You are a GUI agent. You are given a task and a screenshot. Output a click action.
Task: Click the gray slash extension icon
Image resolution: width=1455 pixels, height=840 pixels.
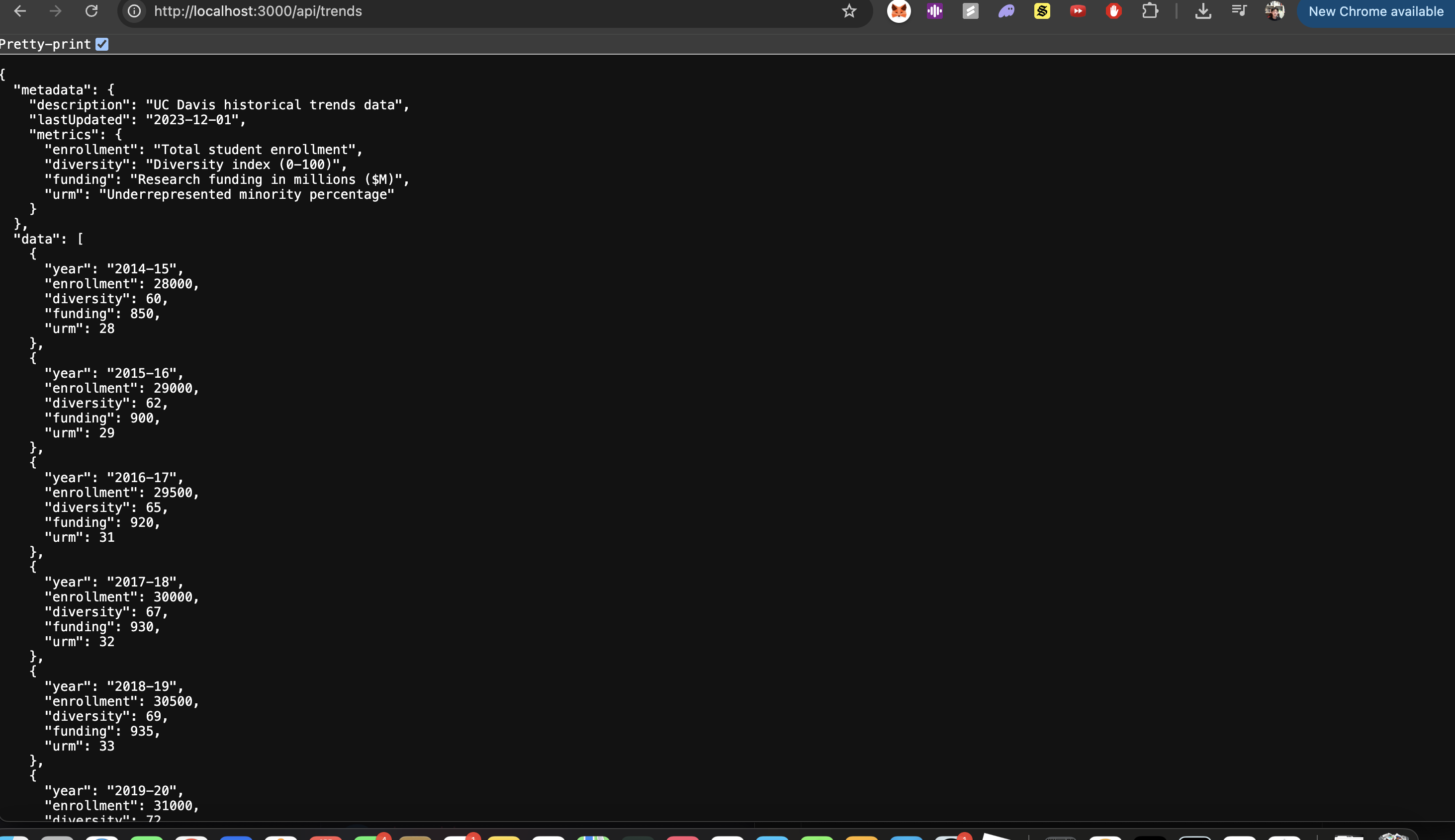pyautogui.click(x=970, y=11)
